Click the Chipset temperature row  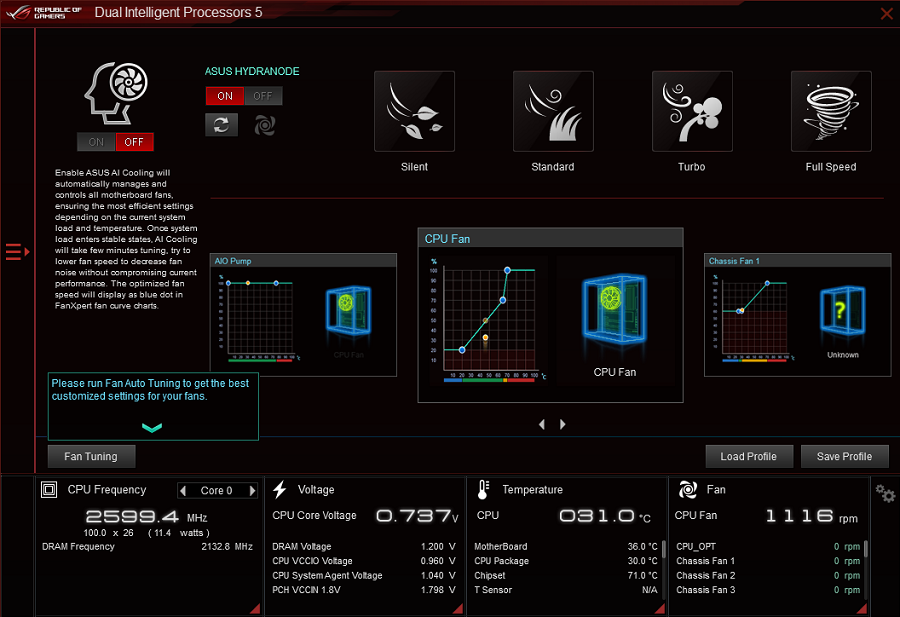point(566,575)
